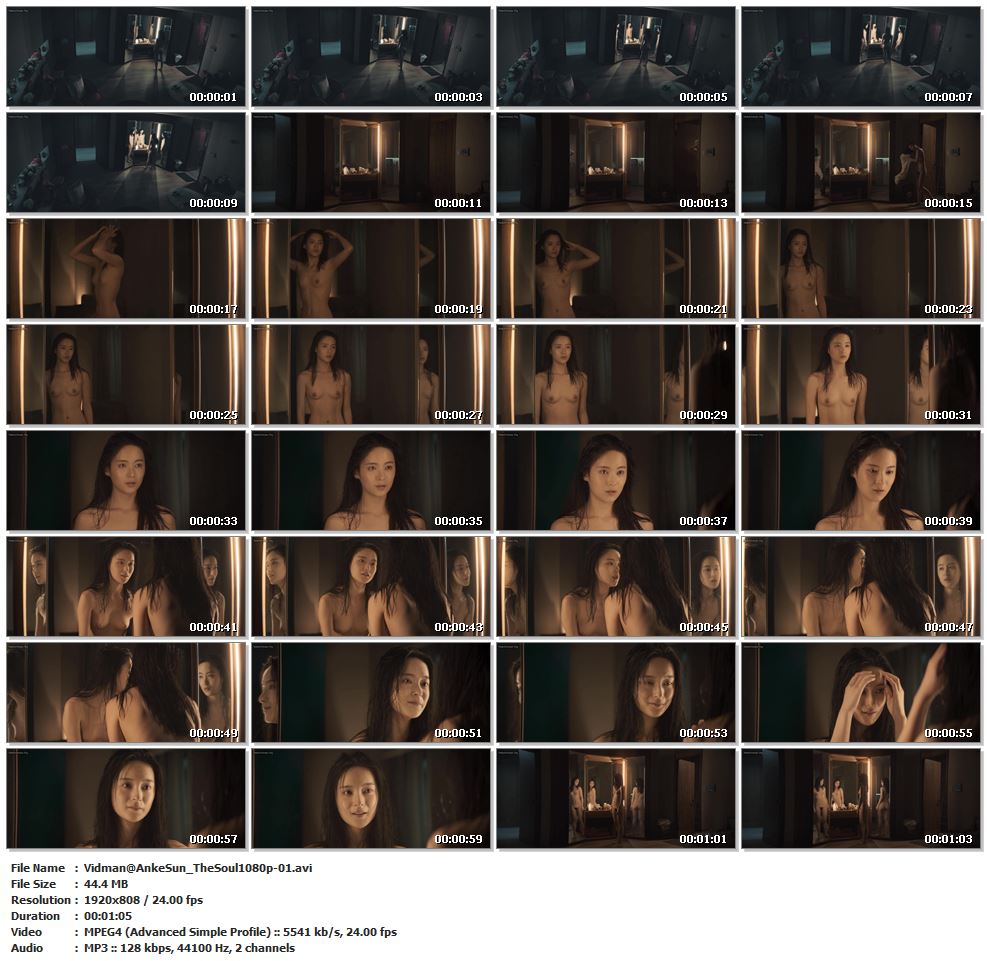The height and width of the screenshot is (961, 987).
Task: Select the frame stamped 00:00:57
Action: coord(126,798)
